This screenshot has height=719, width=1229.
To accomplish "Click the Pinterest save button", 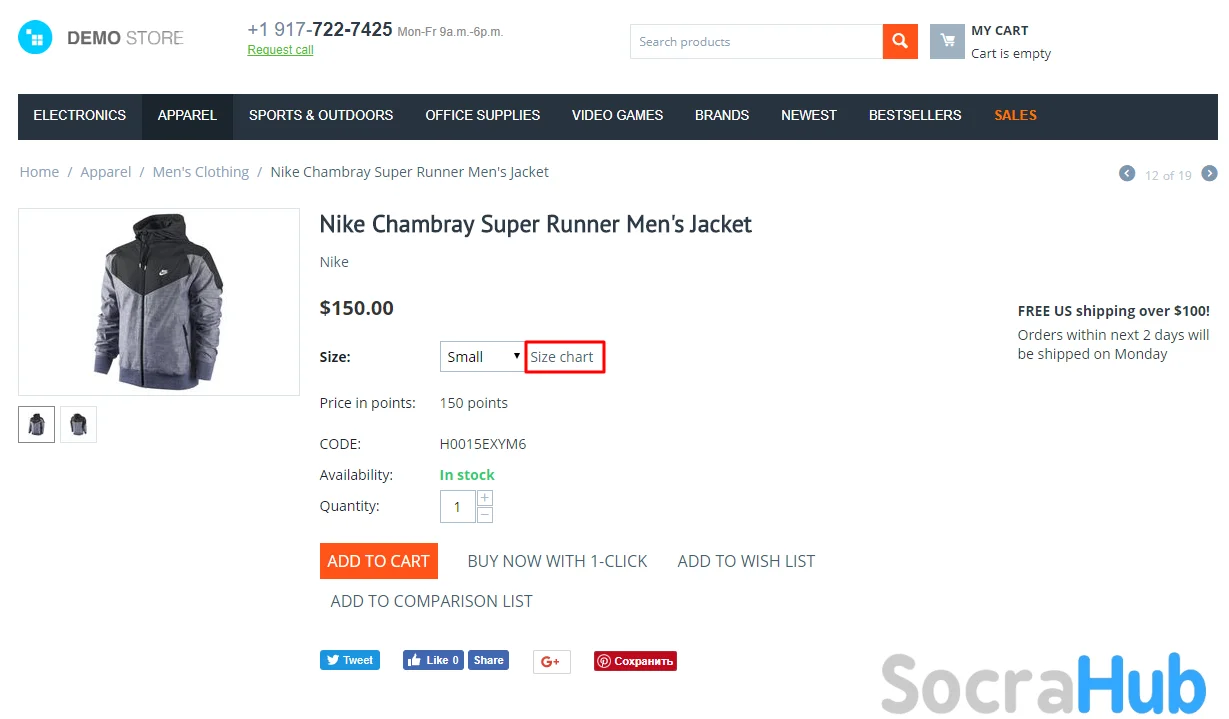I will pyautogui.click(x=635, y=661).
